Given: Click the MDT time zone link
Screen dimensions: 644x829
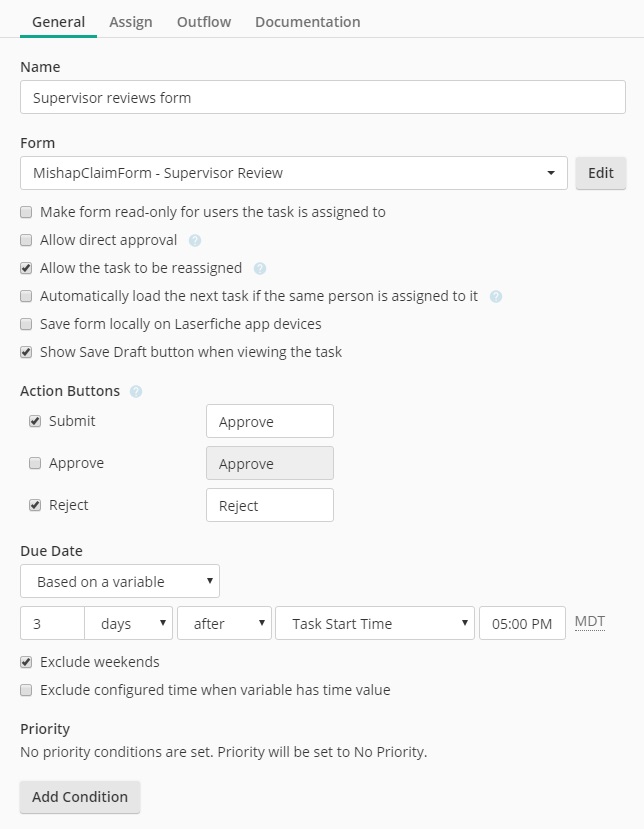Looking at the screenshot, I should (590, 622).
